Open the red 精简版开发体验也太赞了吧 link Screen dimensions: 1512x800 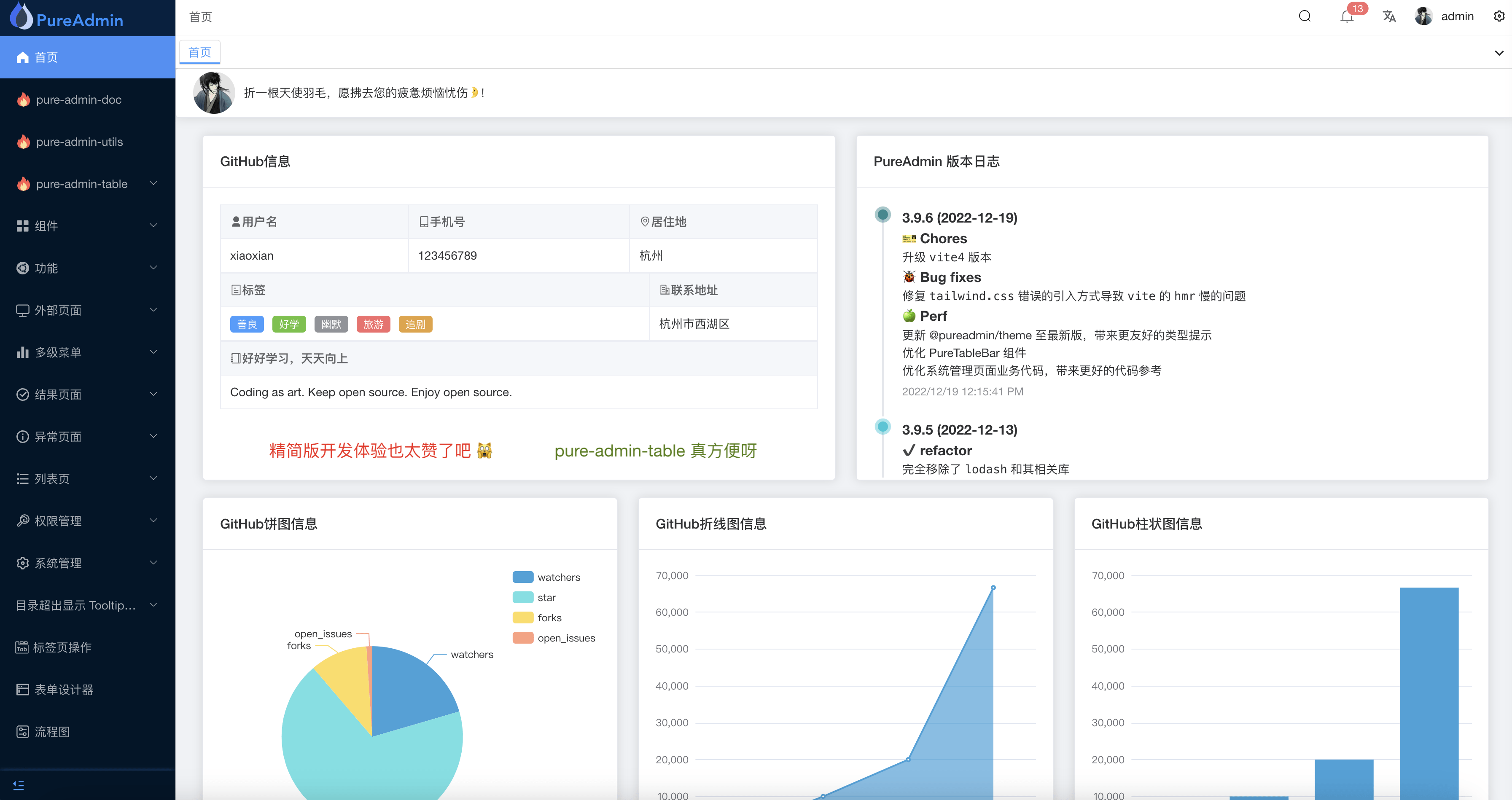pyautogui.click(x=380, y=450)
